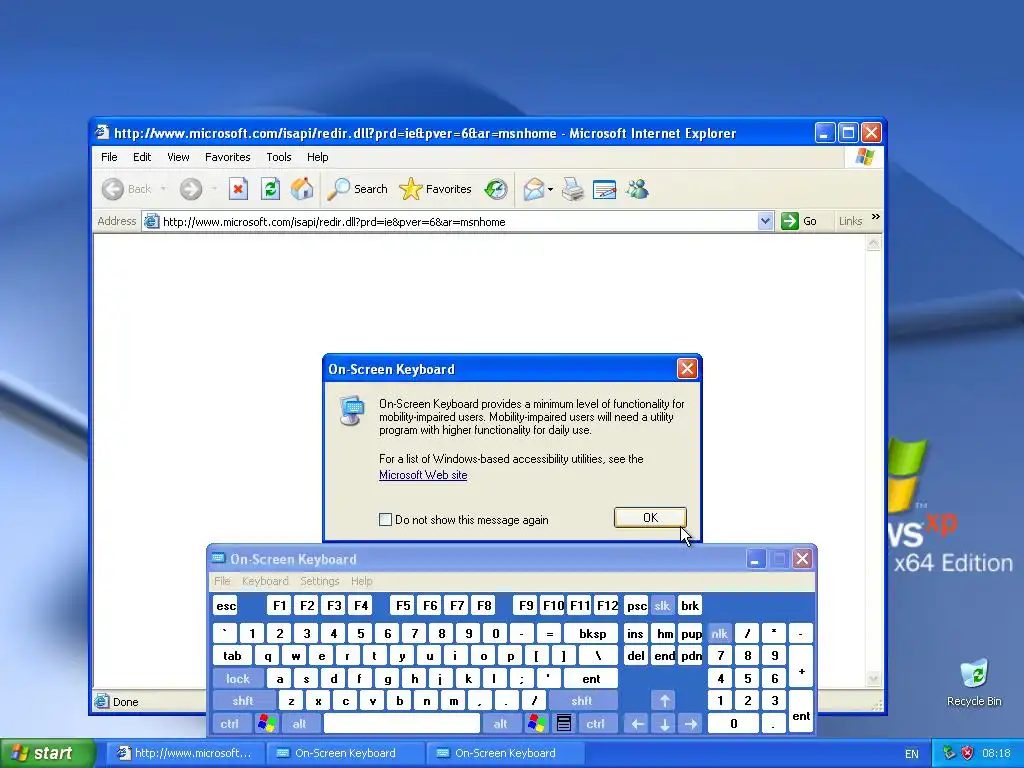Viewport: 1024px width, 768px height.
Task: Open the Home page icon in Internet Explorer
Action: 302,189
